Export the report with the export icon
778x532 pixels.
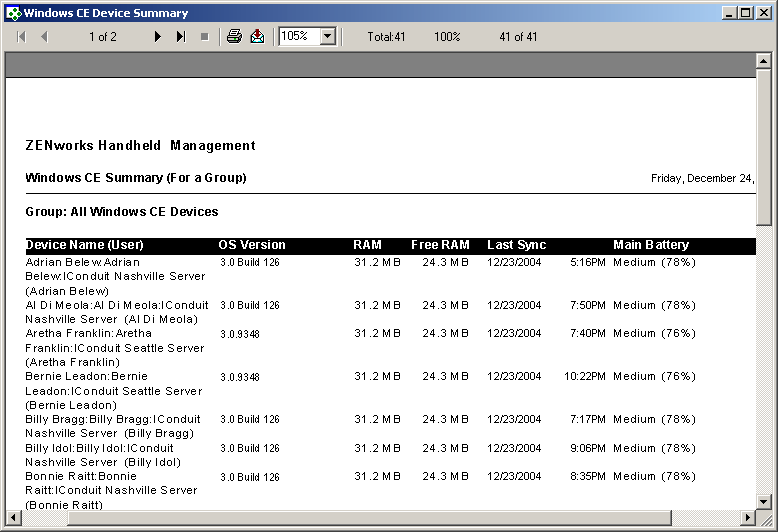coord(257,37)
